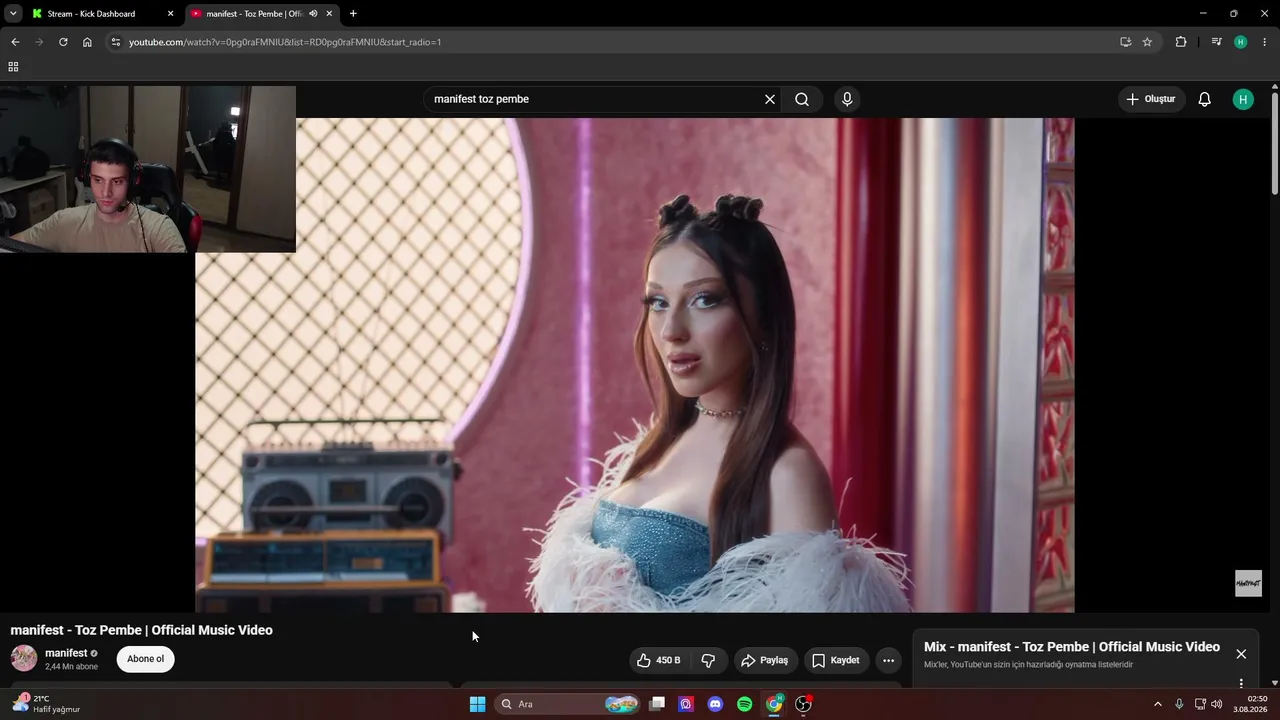Open the three-dot more actions menu

coord(888,660)
